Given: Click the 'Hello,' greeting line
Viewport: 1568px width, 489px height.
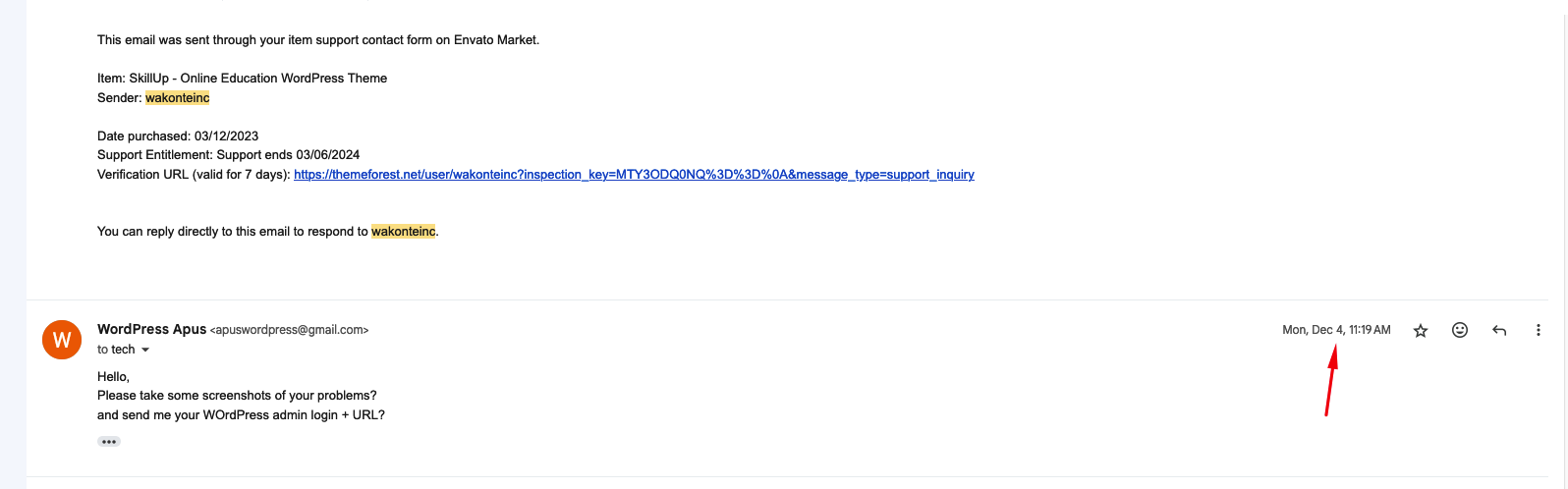Looking at the screenshot, I should (x=113, y=376).
